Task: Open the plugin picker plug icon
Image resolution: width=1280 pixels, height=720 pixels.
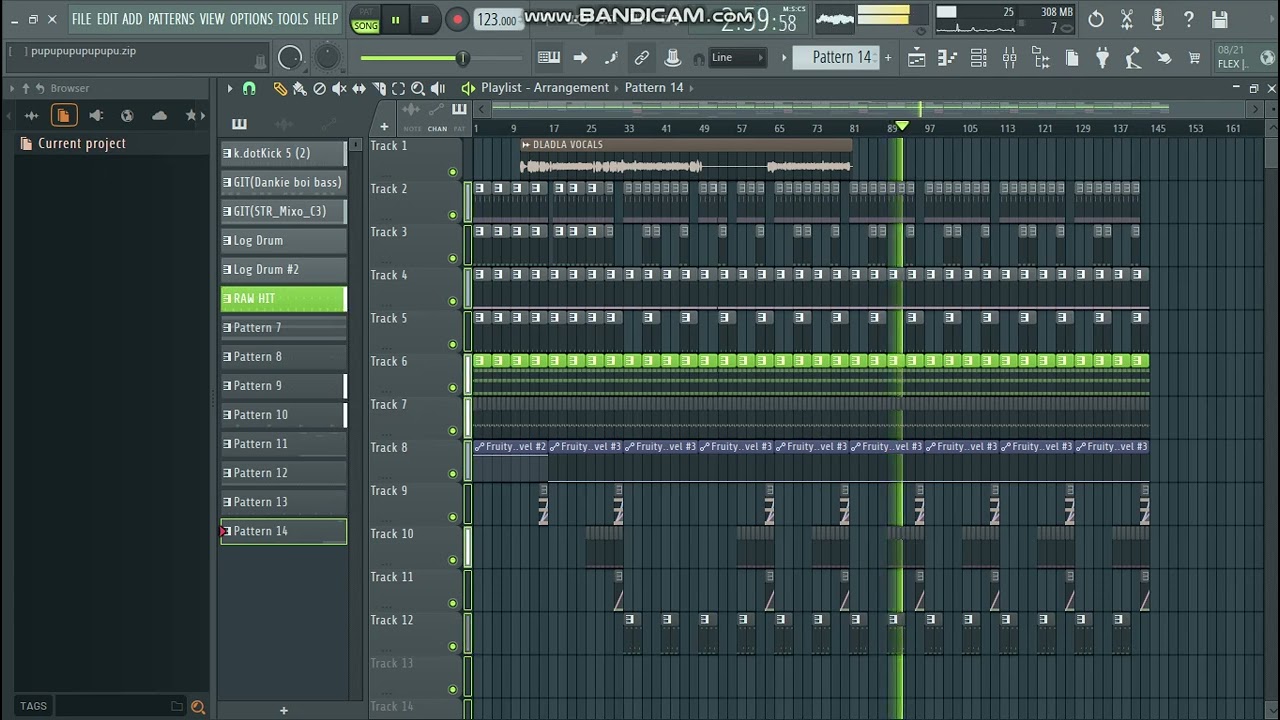Action: coord(1102,59)
